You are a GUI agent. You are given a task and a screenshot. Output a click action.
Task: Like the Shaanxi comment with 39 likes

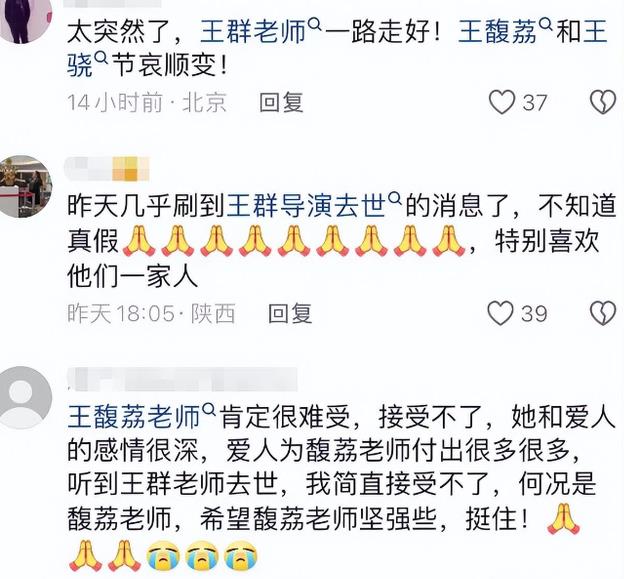click(x=500, y=313)
